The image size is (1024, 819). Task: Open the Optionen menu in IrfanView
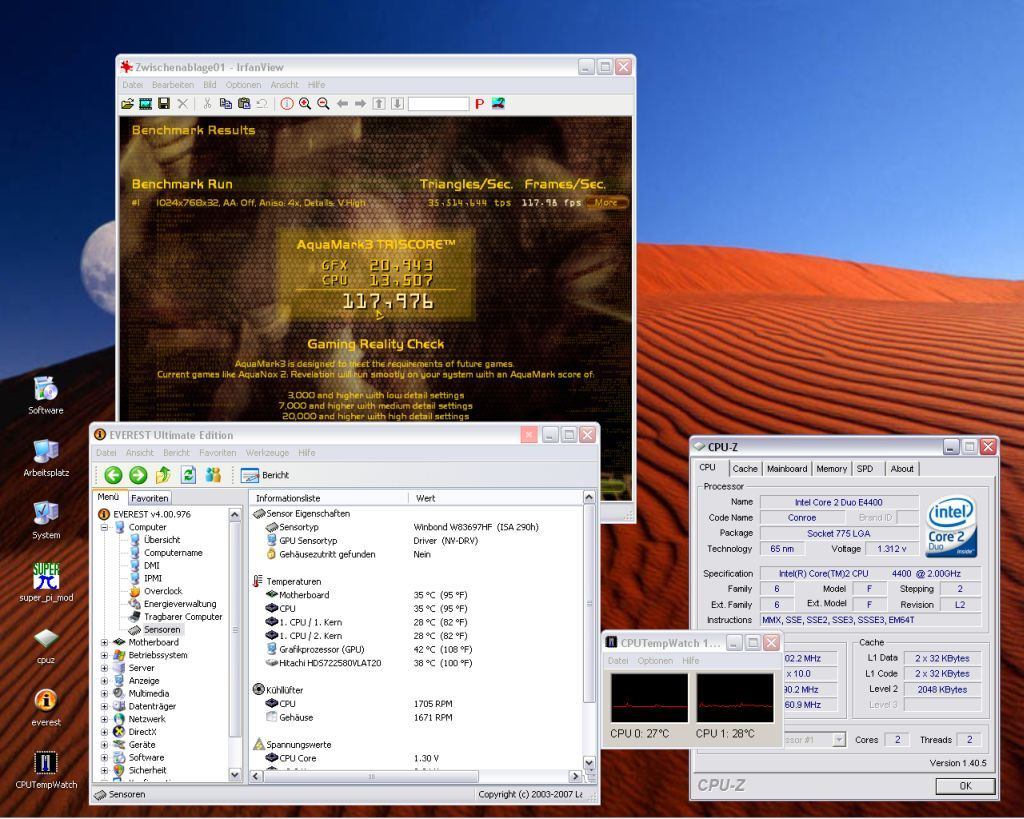coord(243,85)
